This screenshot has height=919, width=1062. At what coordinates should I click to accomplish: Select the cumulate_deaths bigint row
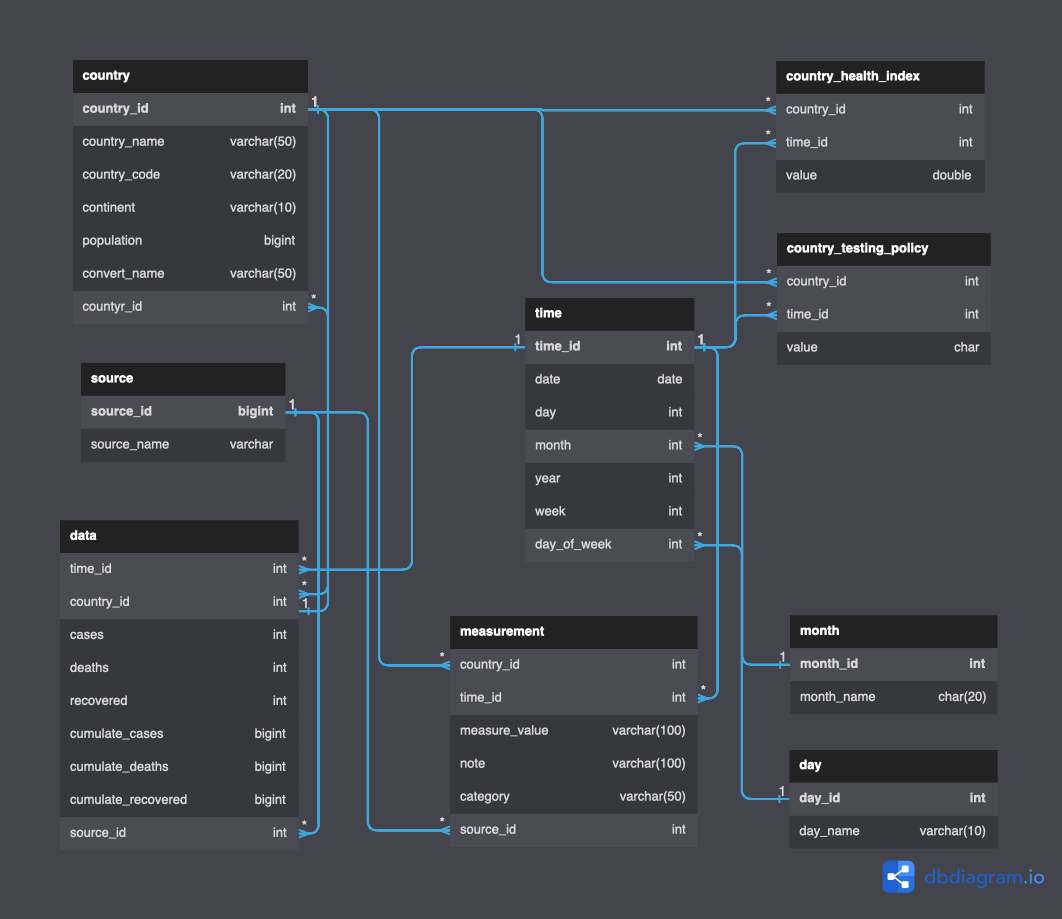pos(179,767)
